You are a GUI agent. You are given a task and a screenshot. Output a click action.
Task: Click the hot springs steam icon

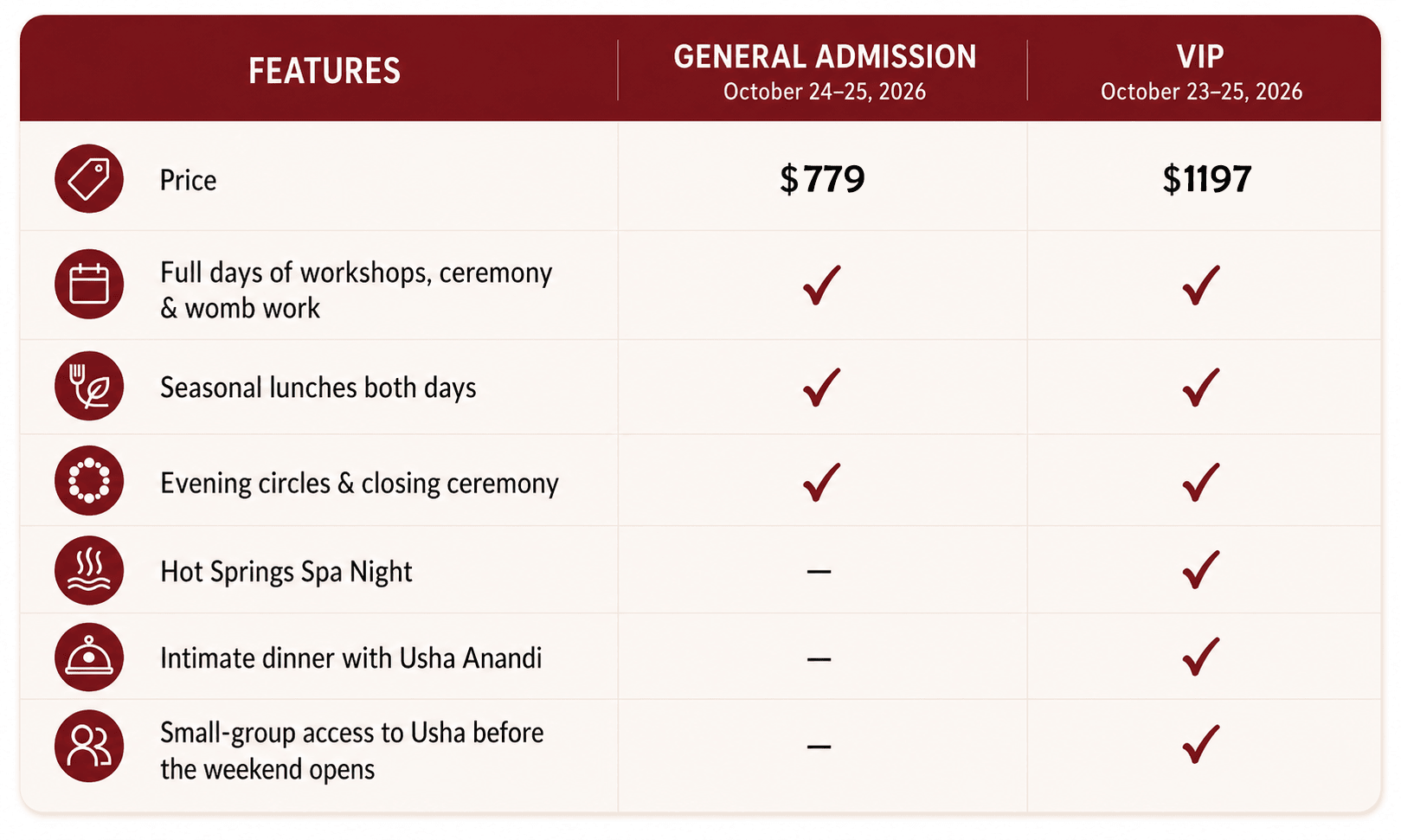pos(89,570)
